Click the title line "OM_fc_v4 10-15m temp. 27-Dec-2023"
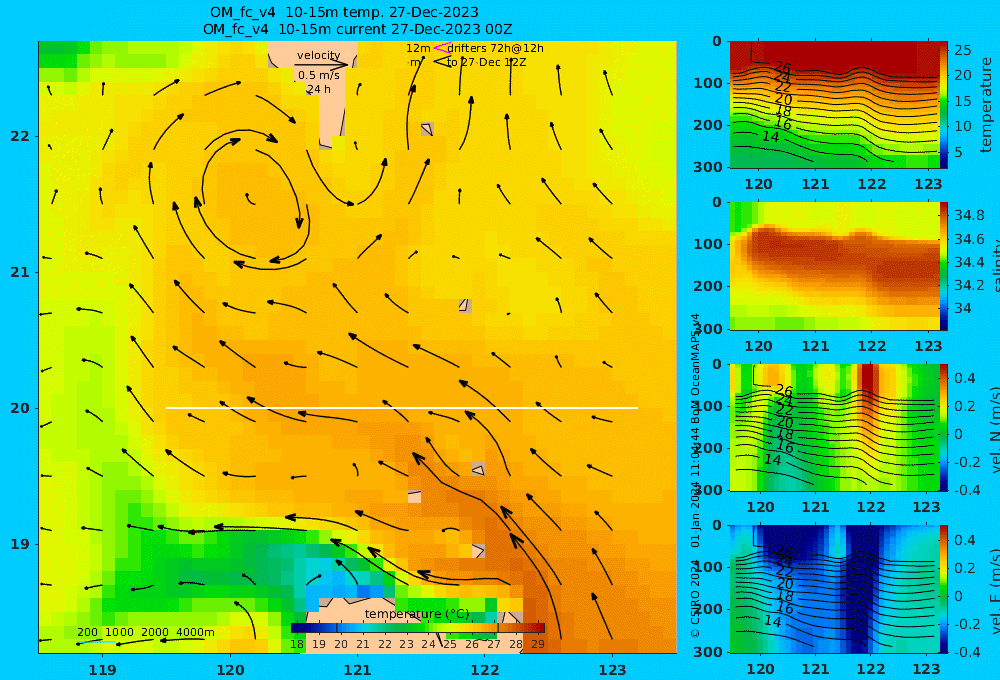This screenshot has width=1000, height=680. [x=344, y=11]
